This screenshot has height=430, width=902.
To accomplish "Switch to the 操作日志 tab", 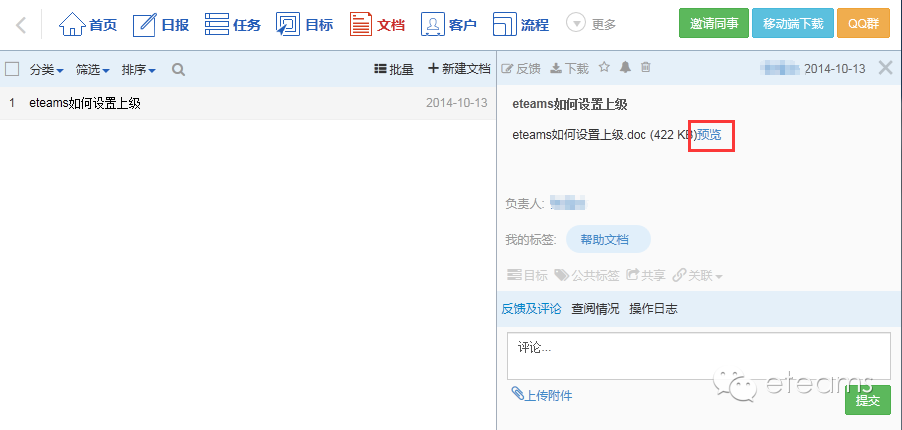I will [653, 309].
